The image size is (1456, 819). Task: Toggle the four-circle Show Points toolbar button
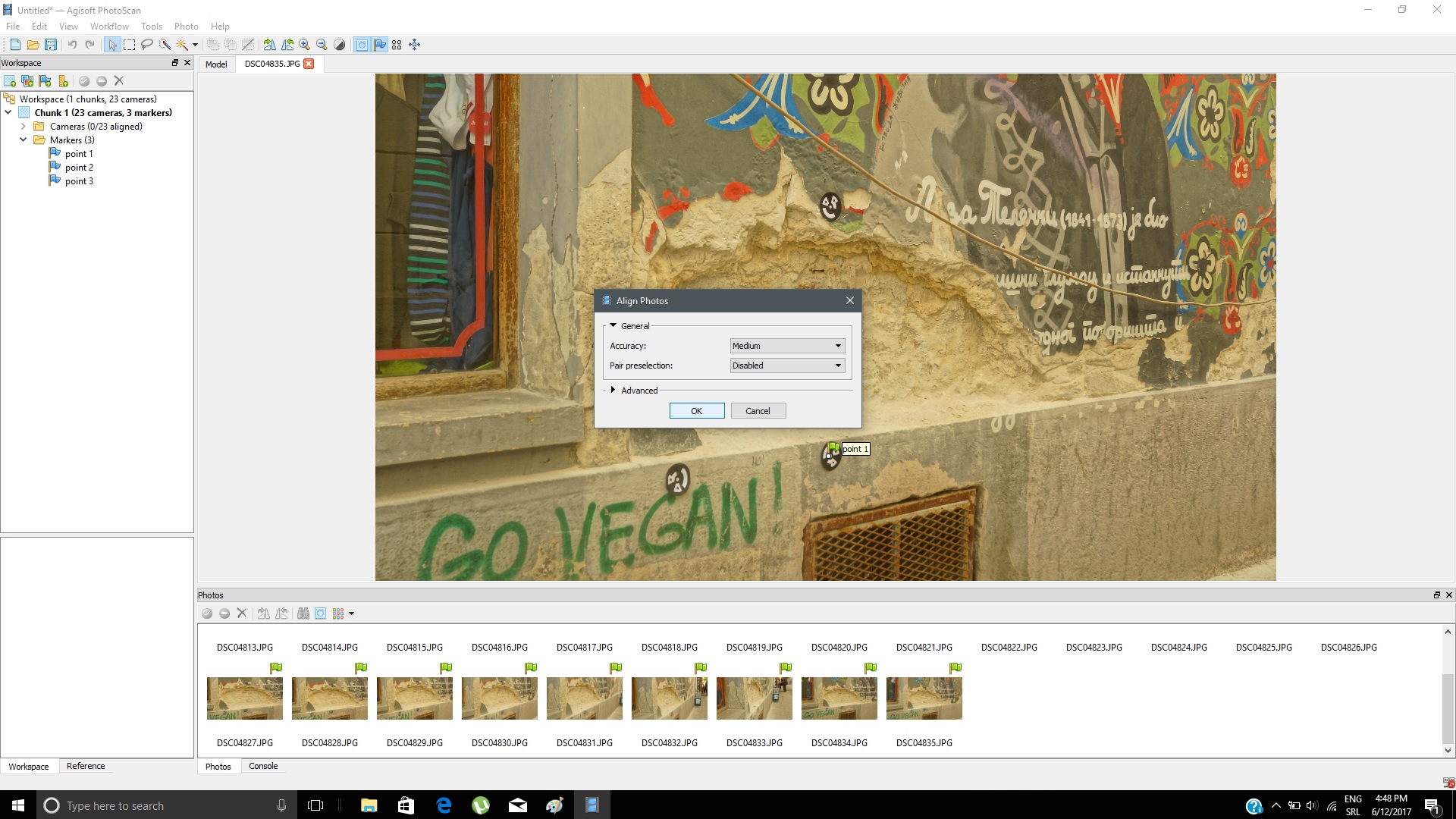point(397,45)
